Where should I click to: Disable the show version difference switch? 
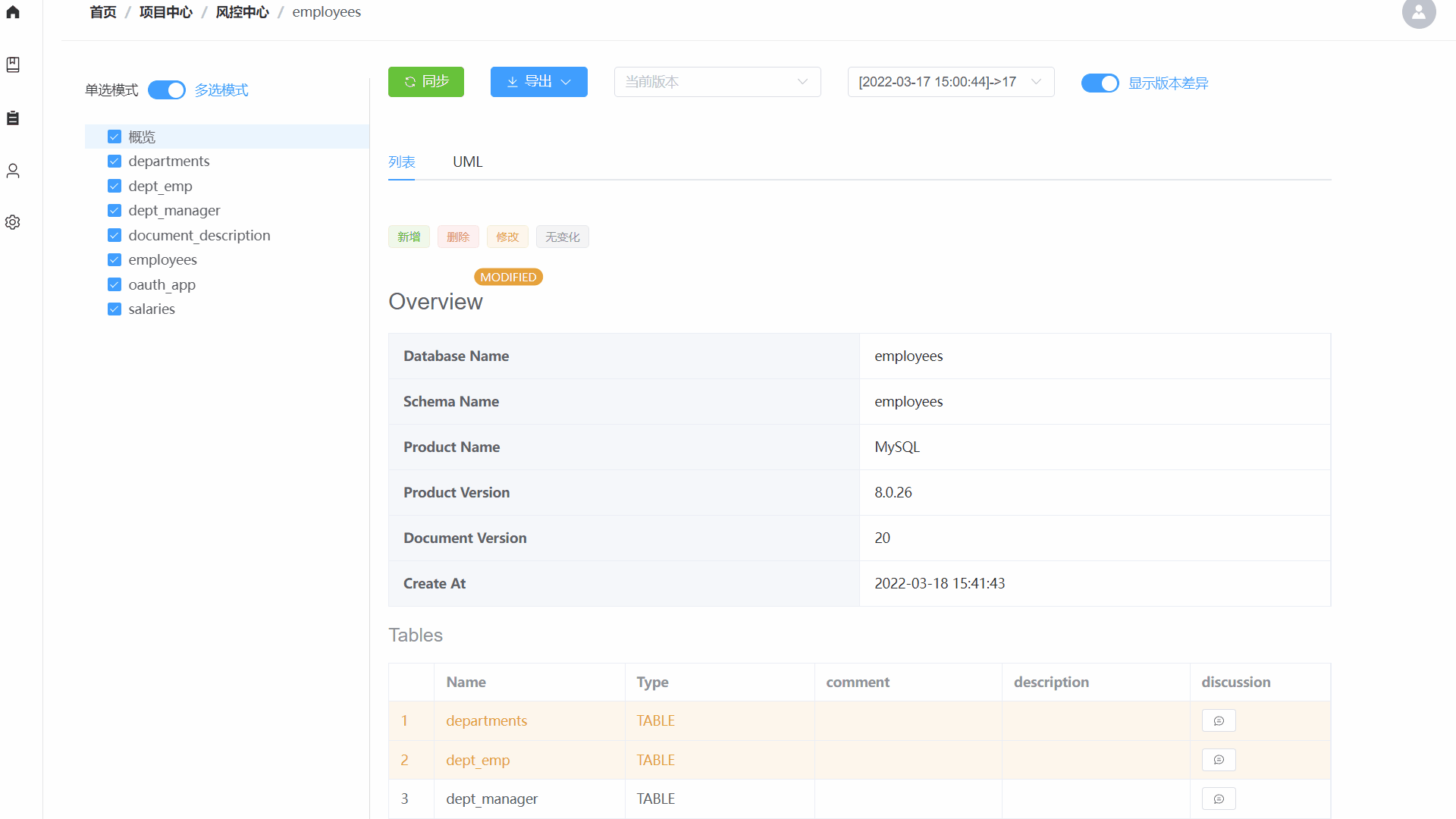point(1100,83)
